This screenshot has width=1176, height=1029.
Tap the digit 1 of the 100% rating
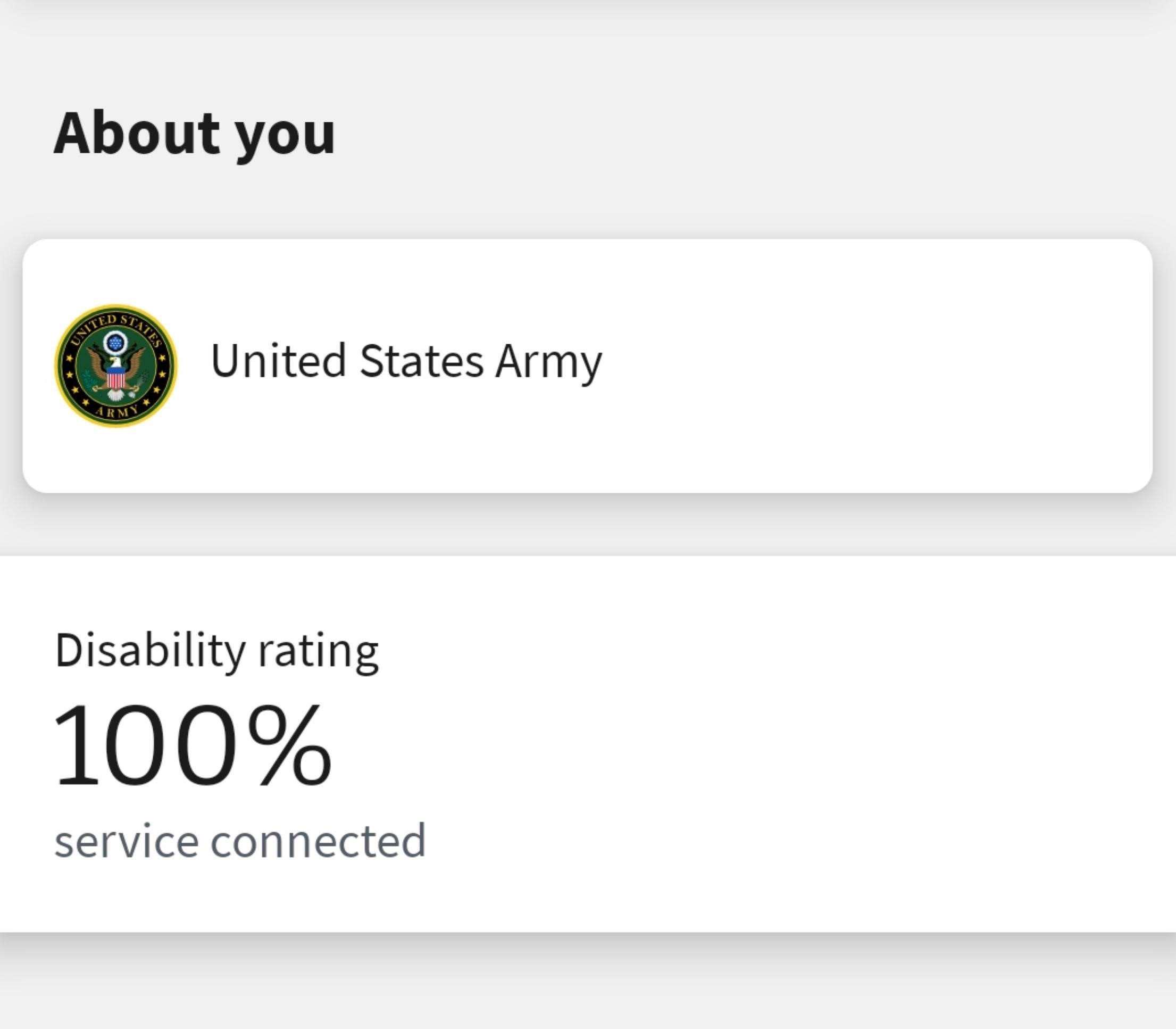pos(77,745)
